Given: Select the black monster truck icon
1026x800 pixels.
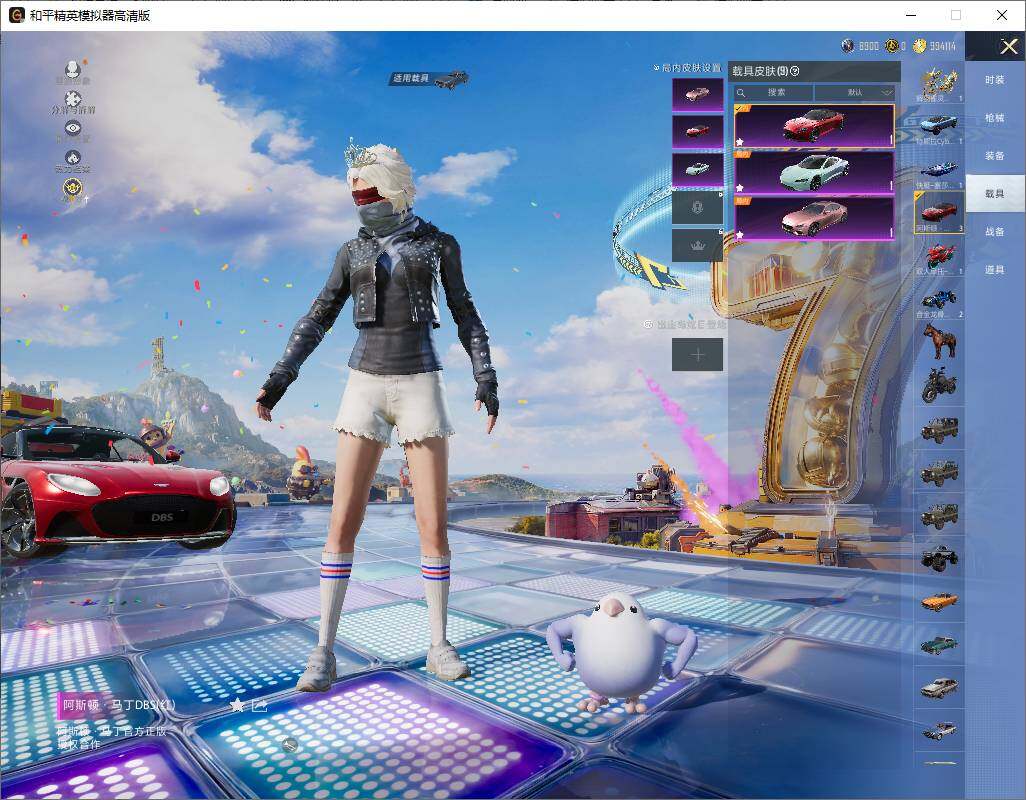Looking at the screenshot, I should tap(940, 558).
